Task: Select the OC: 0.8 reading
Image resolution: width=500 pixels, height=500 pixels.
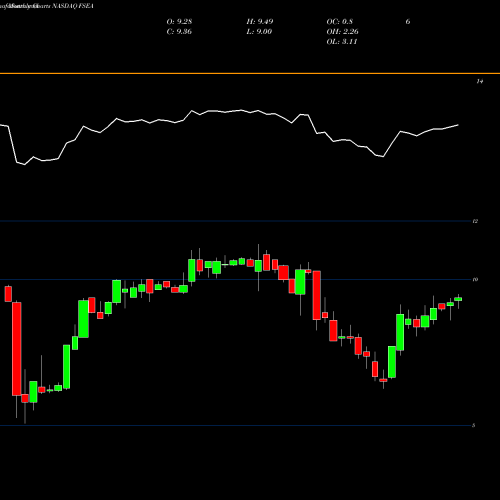Action: tap(339, 22)
